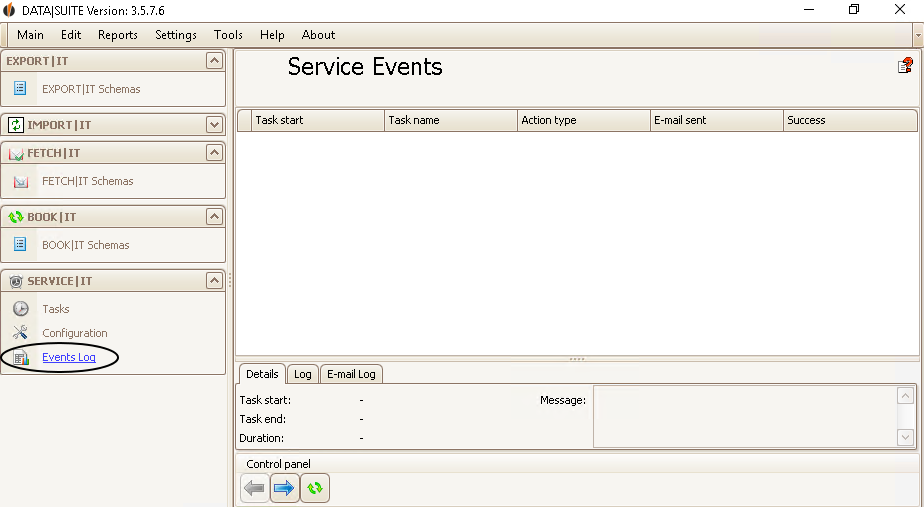924x507 pixels.
Task: Click the Message box scroll down arrow
Action: click(x=905, y=437)
